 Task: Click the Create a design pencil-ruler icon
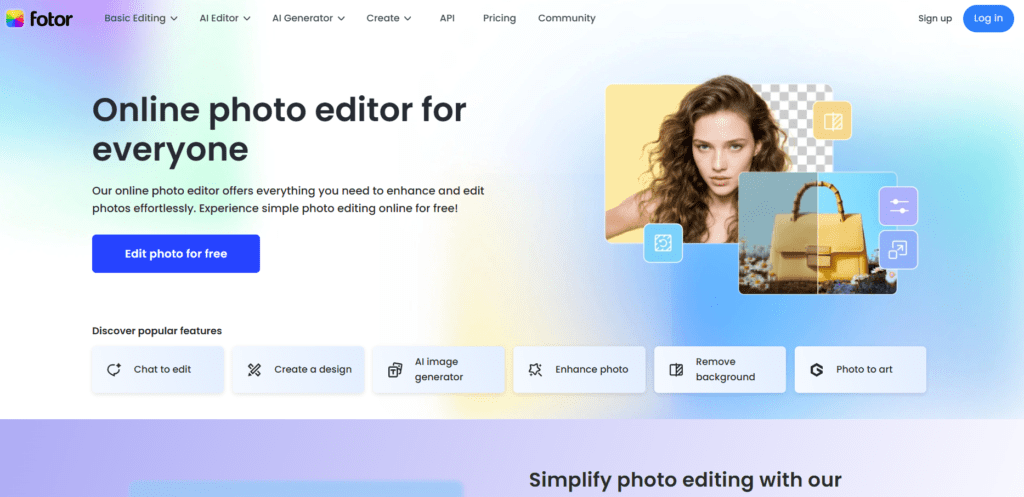(254, 370)
